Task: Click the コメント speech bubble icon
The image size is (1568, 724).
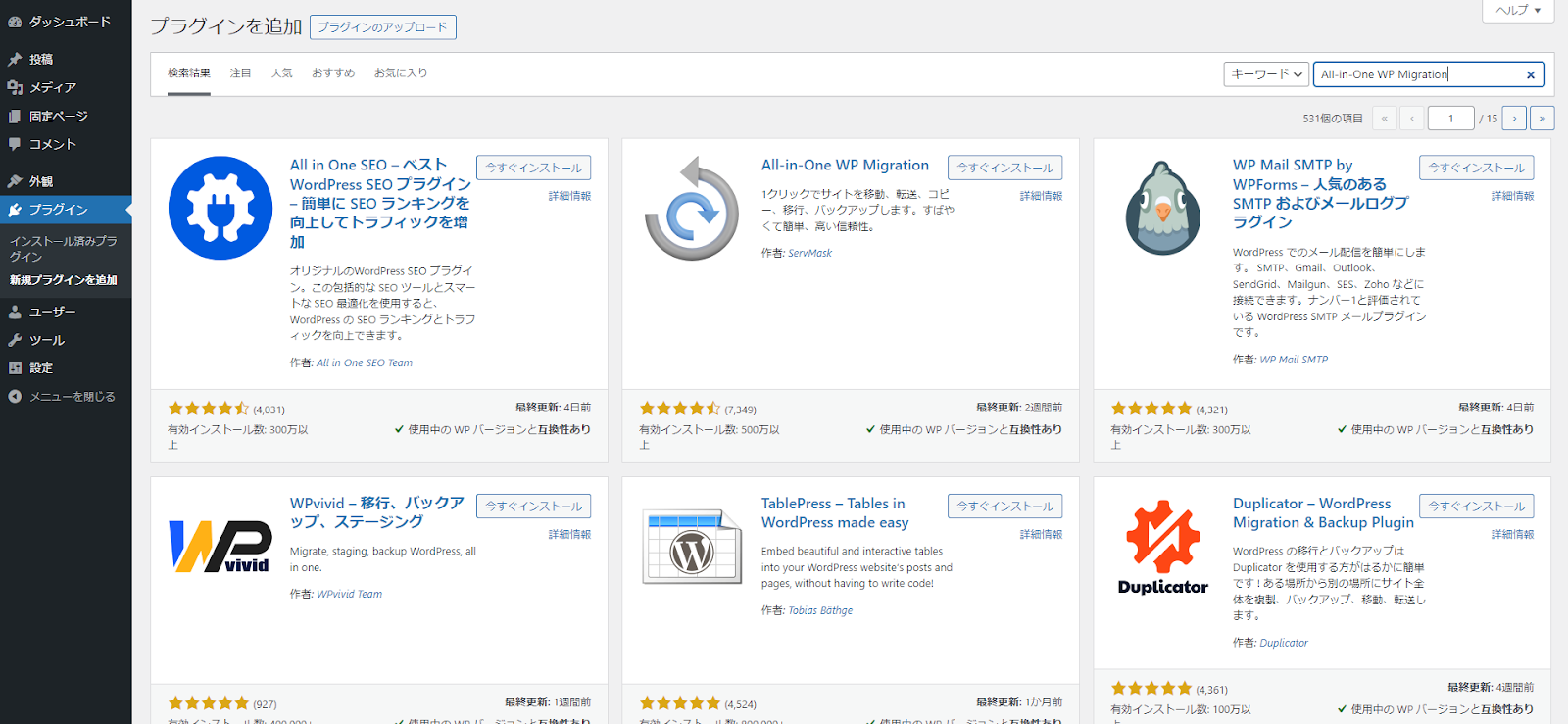Action: coord(15,144)
